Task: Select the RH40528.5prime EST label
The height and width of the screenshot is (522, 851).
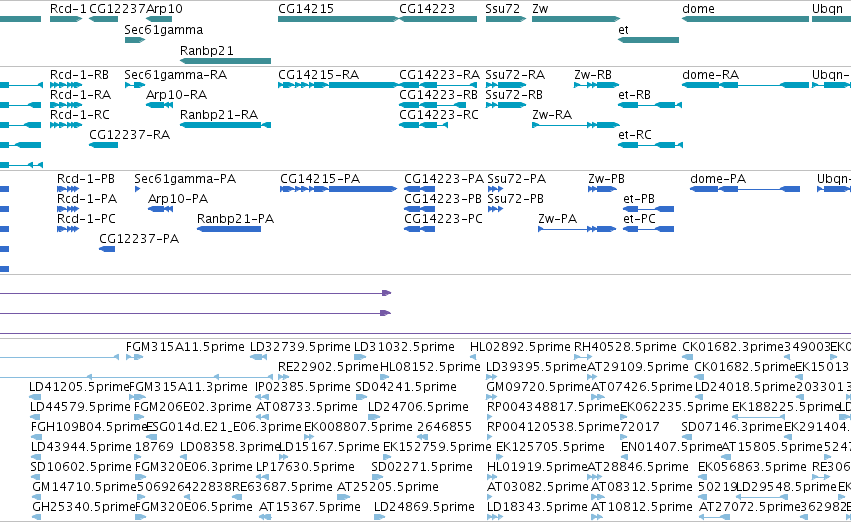Action: (x=625, y=347)
